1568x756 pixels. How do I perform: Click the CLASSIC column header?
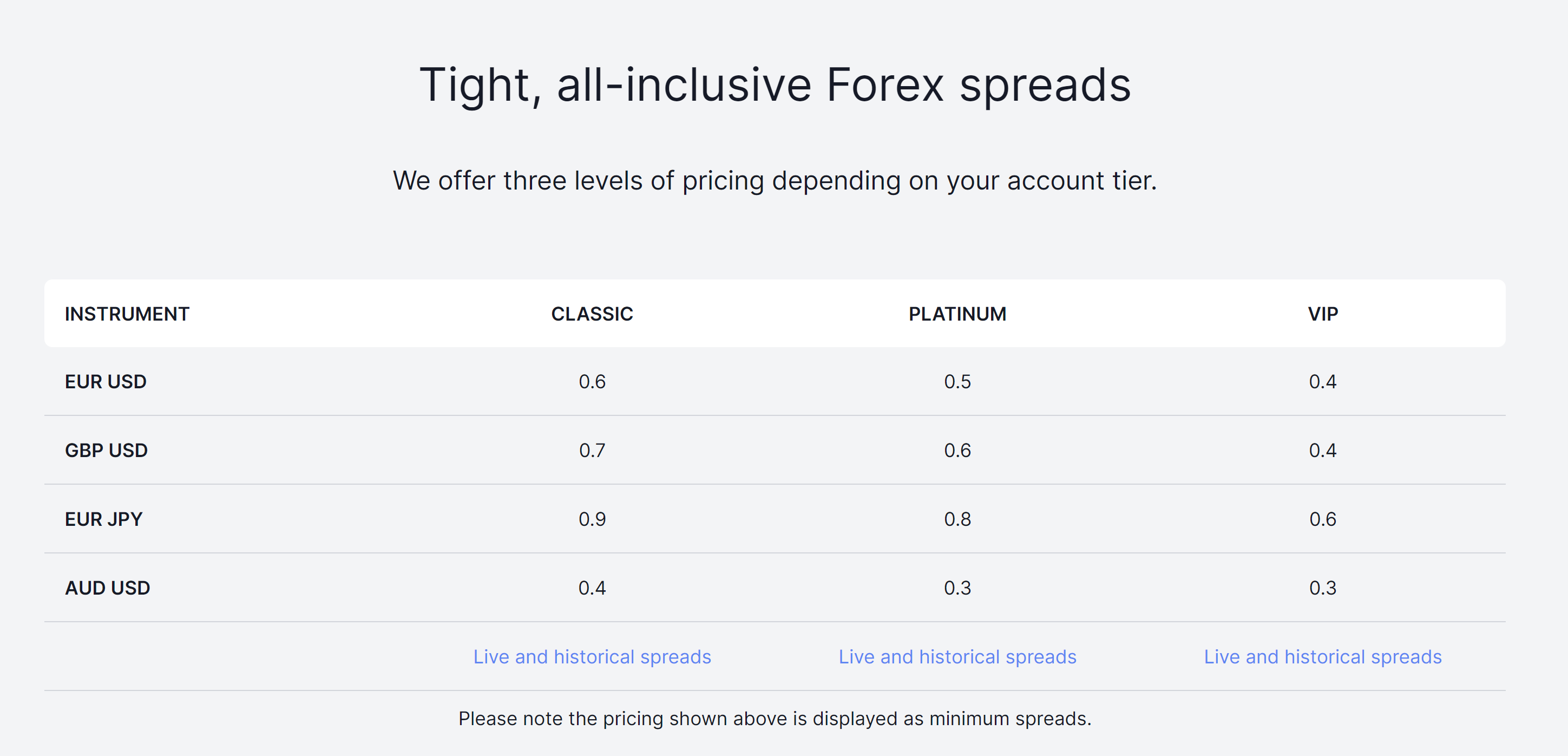coord(592,314)
